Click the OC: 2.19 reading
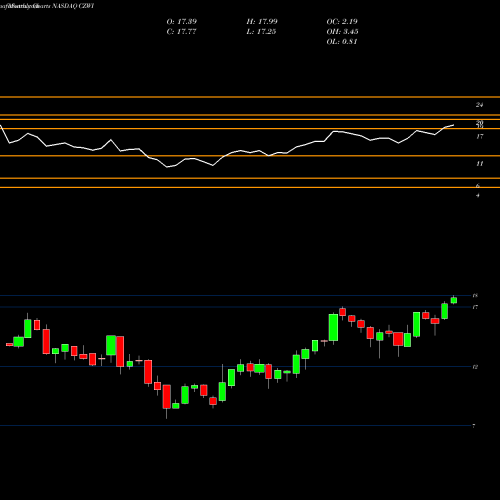 [x=342, y=22]
